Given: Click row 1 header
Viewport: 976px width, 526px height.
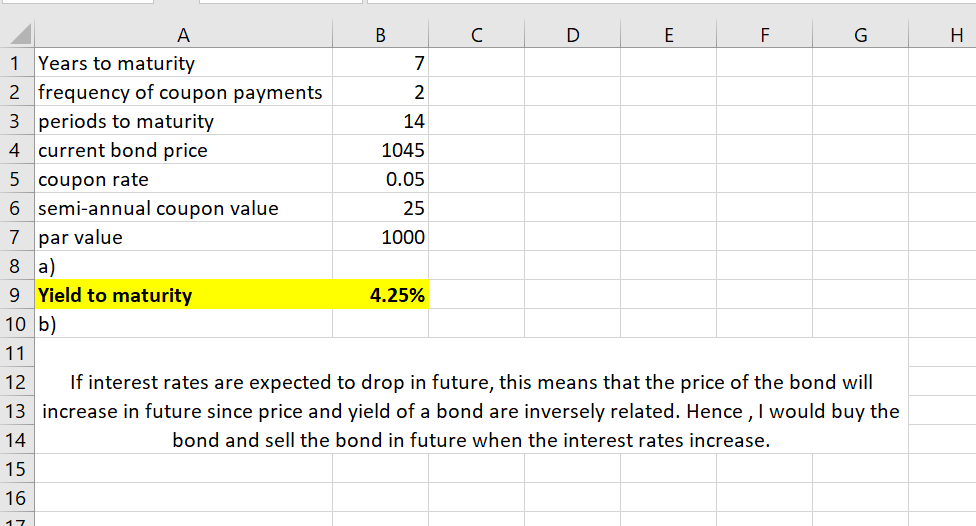Looking at the screenshot, I should [17, 64].
